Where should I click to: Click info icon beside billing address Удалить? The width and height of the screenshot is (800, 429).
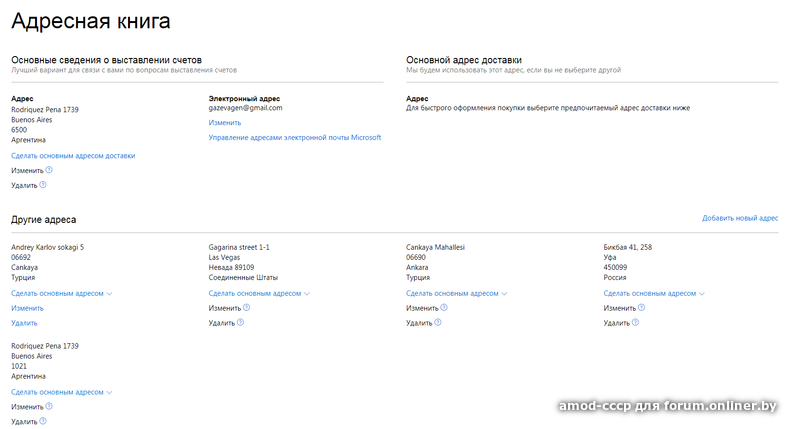click(x=44, y=185)
